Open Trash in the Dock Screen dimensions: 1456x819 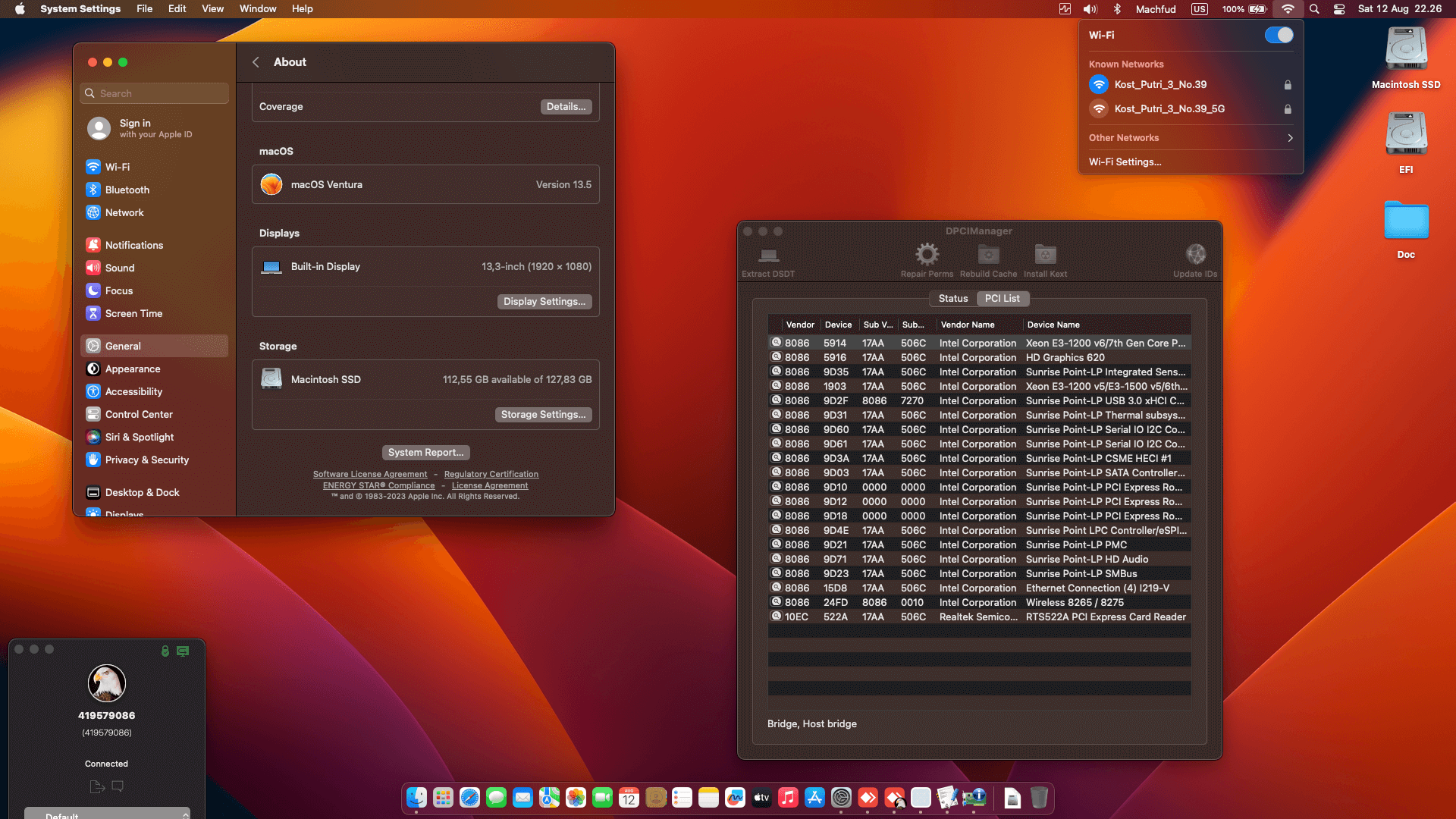click(x=1039, y=798)
